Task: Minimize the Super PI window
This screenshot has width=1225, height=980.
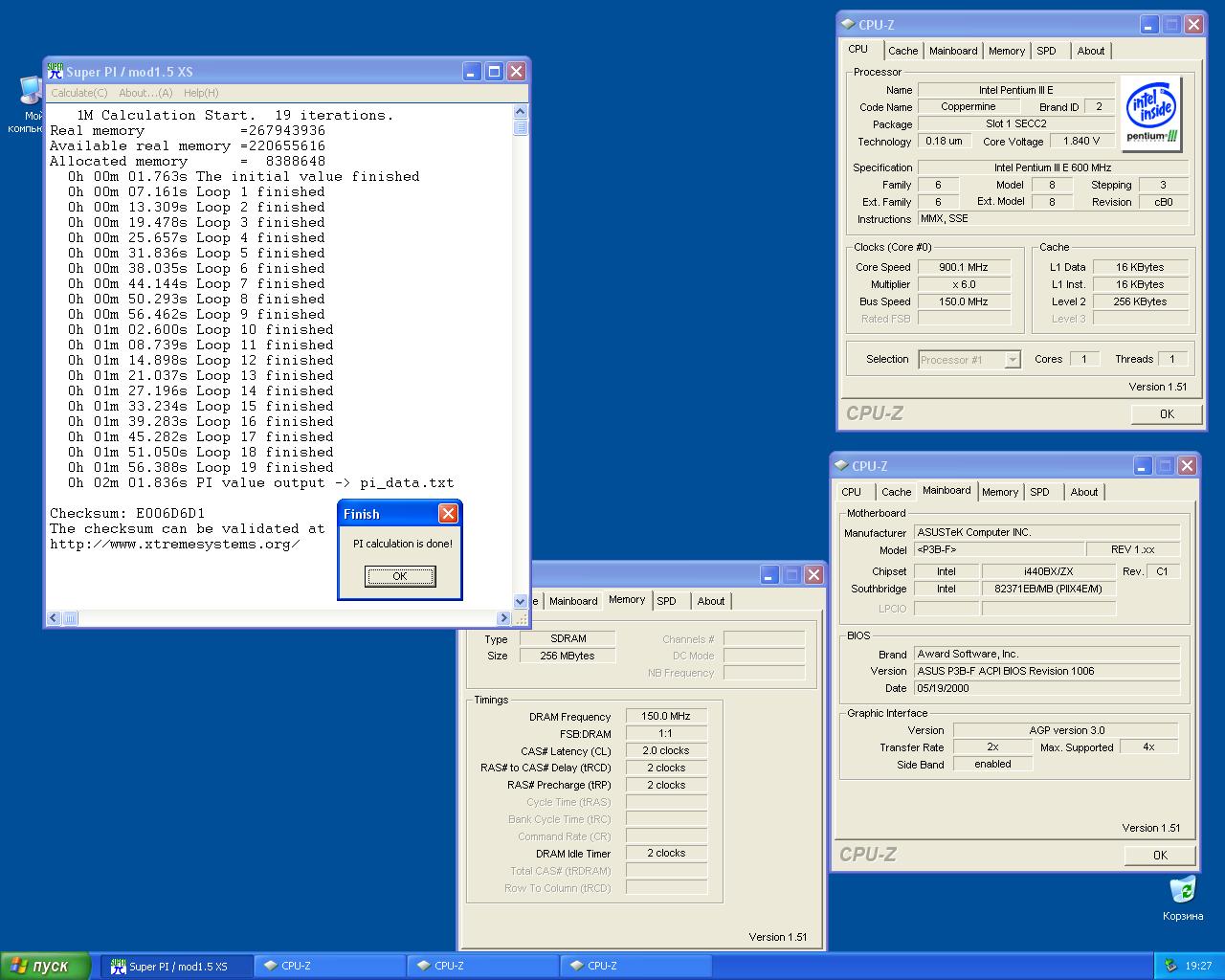Action: [x=472, y=72]
